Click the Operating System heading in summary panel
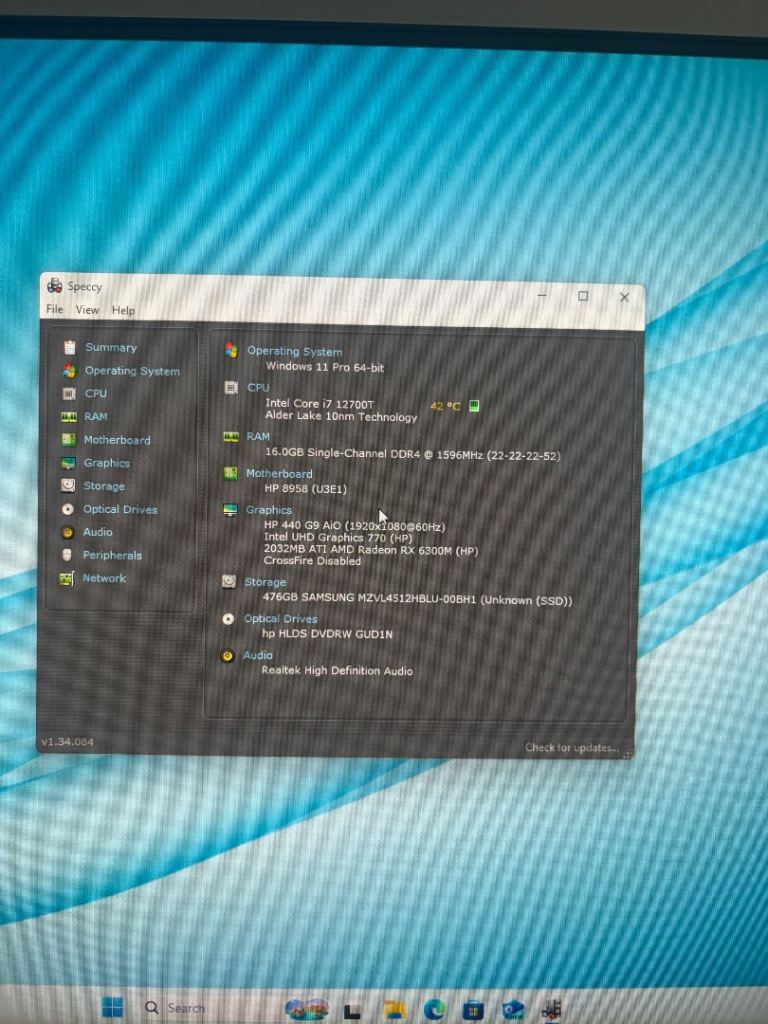The image size is (768, 1024). [x=295, y=351]
